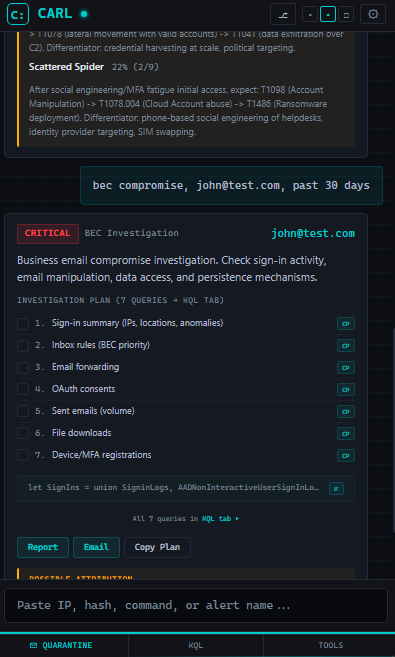Click the CARL title text

pos(55,13)
